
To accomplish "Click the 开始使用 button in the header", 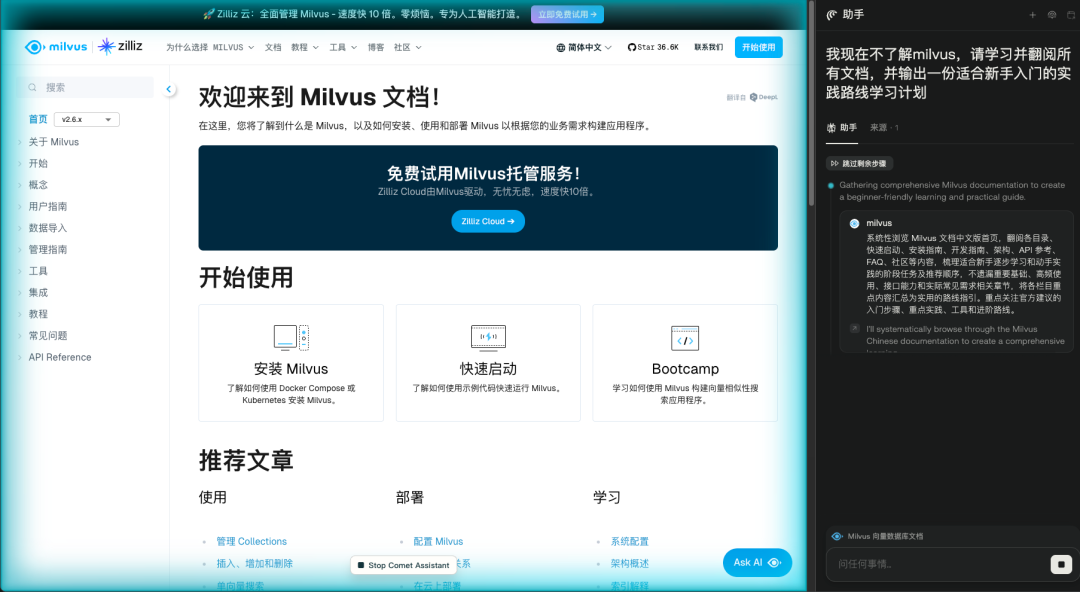I will point(758,48).
